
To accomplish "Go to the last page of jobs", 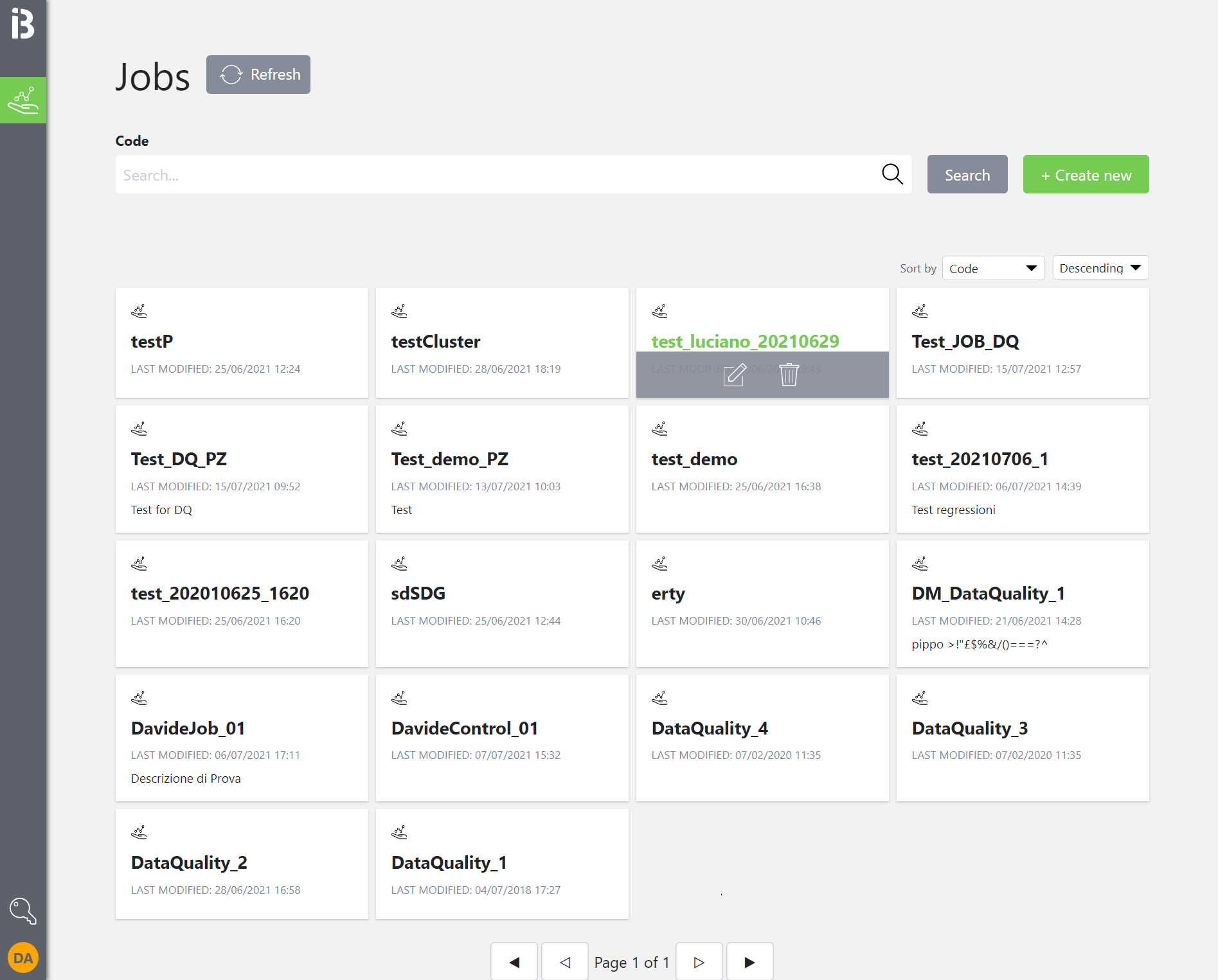I will [x=749, y=962].
